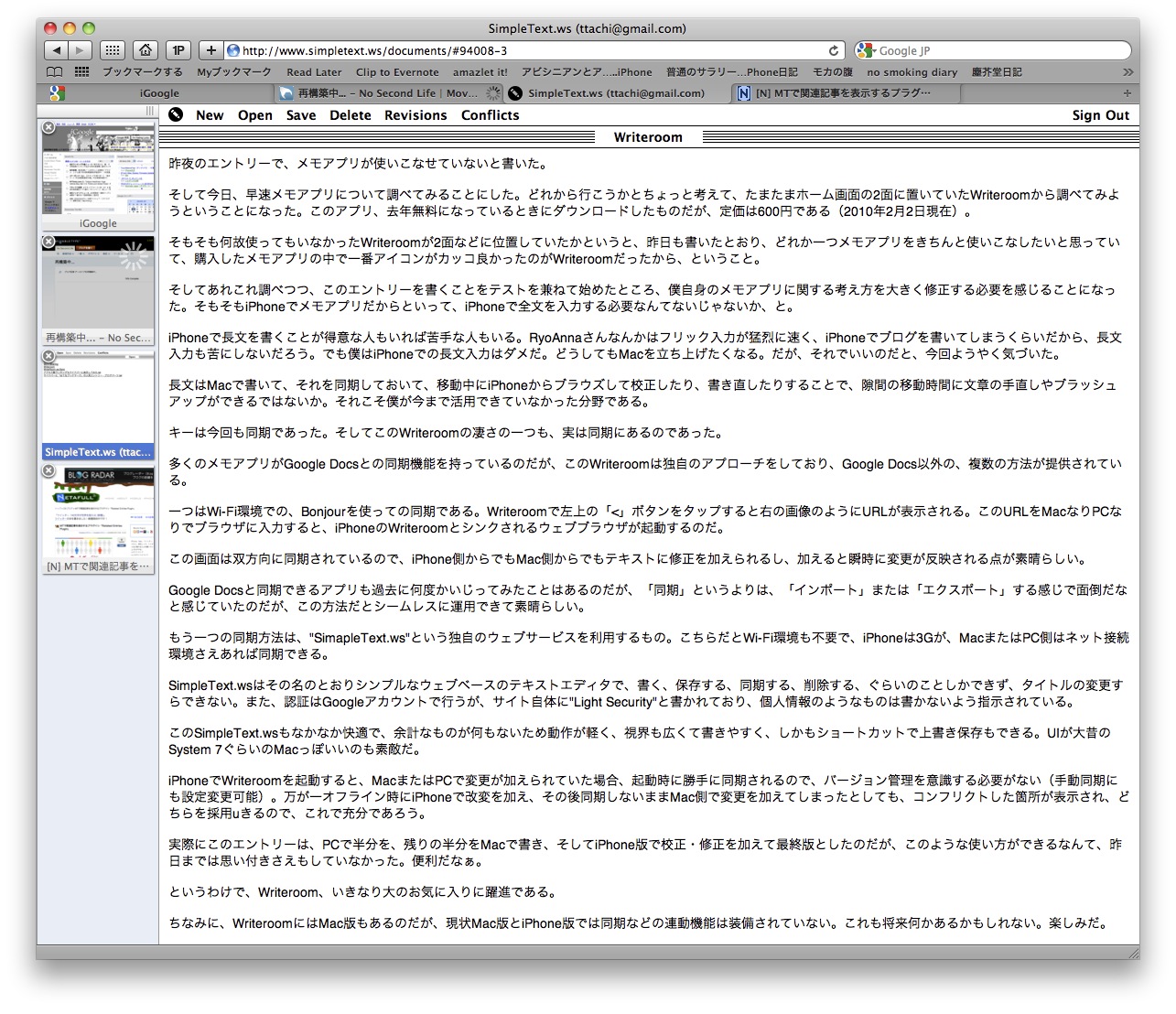Select the 再構築中 page thumbnail
1176x1014 pixels.
point(98,289)
